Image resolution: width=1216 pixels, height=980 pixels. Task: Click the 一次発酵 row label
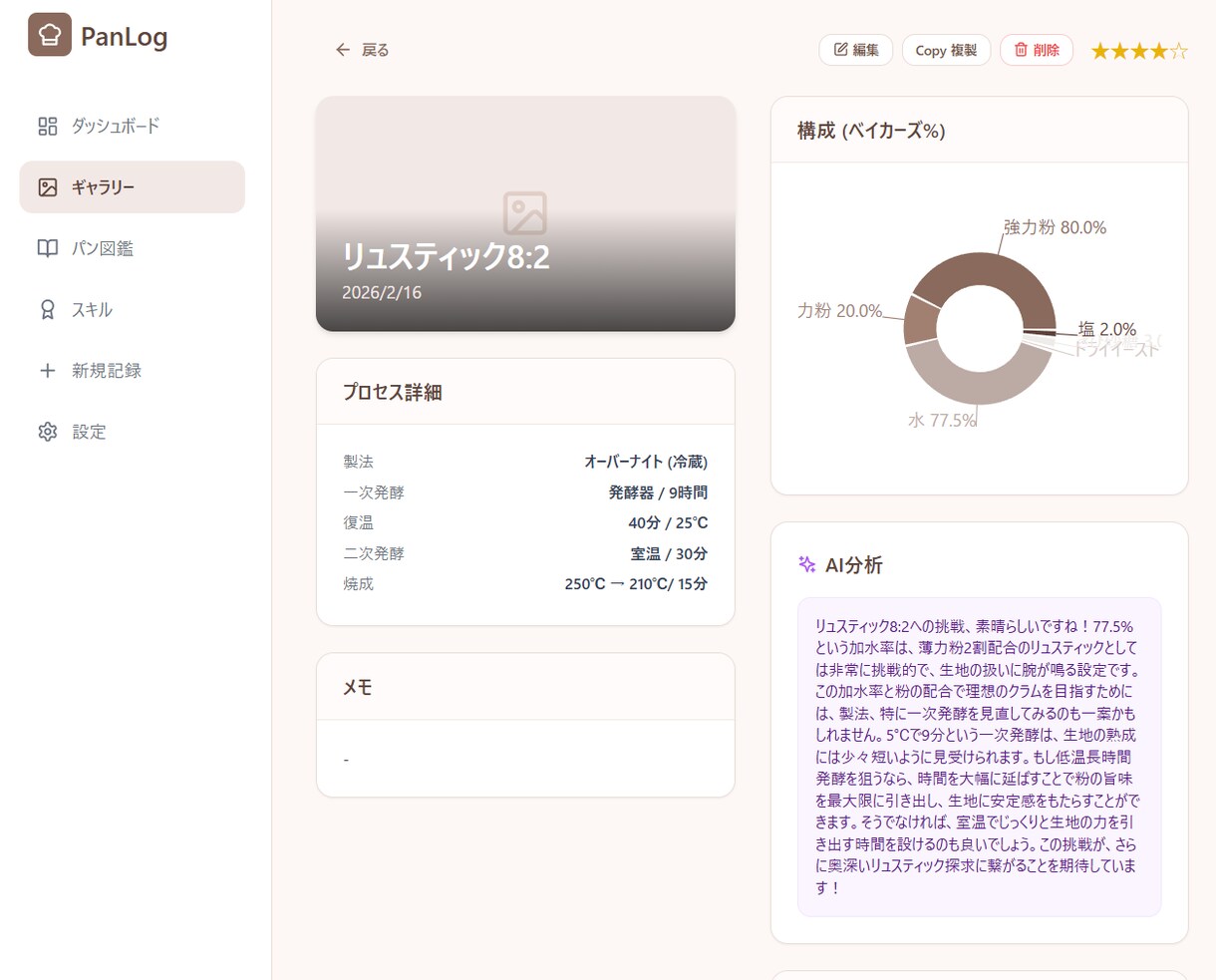click(374, 492)
